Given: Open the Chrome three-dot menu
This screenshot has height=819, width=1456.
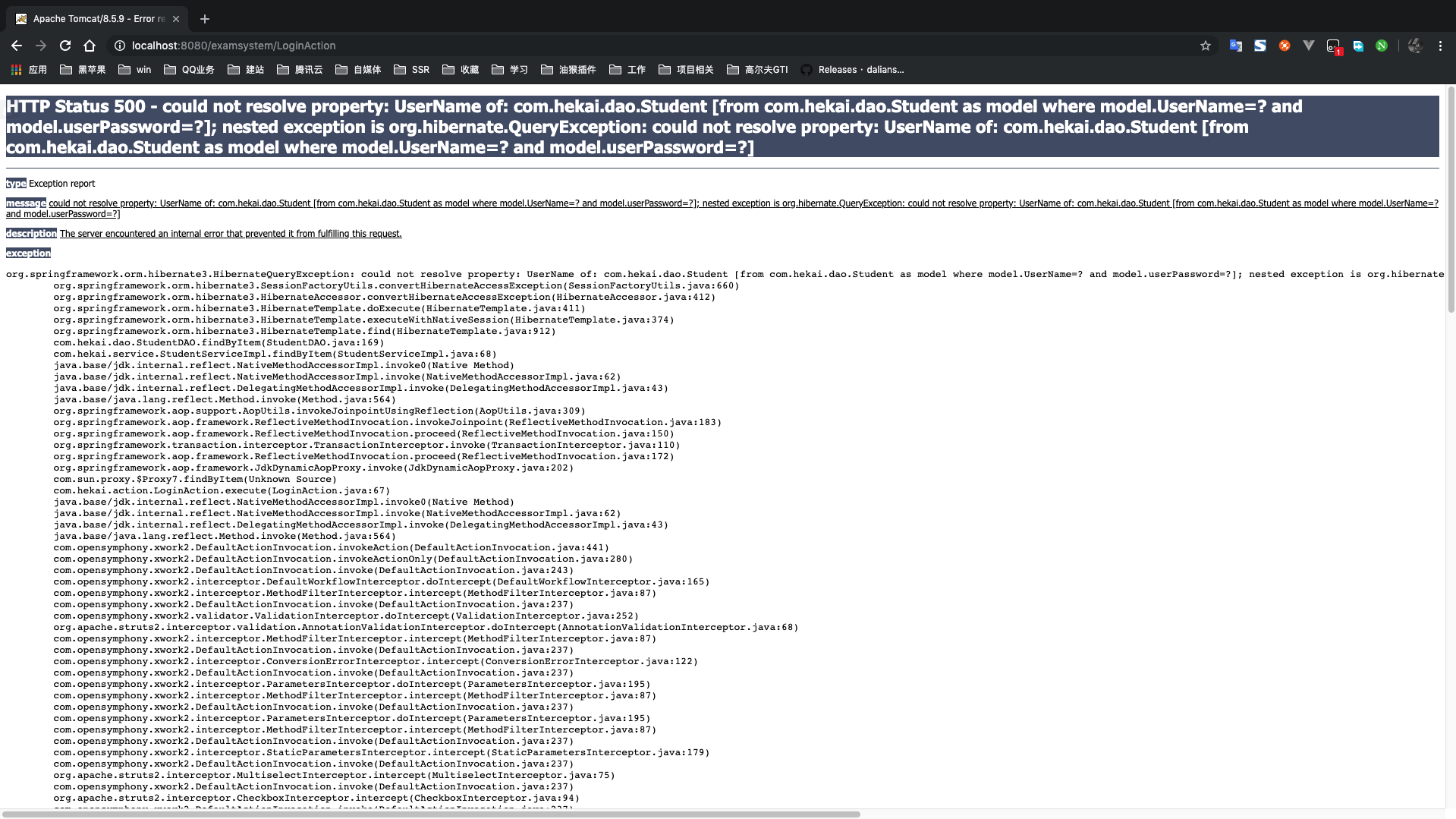Looking at the screenshot, I should (x=1440, y=46).
